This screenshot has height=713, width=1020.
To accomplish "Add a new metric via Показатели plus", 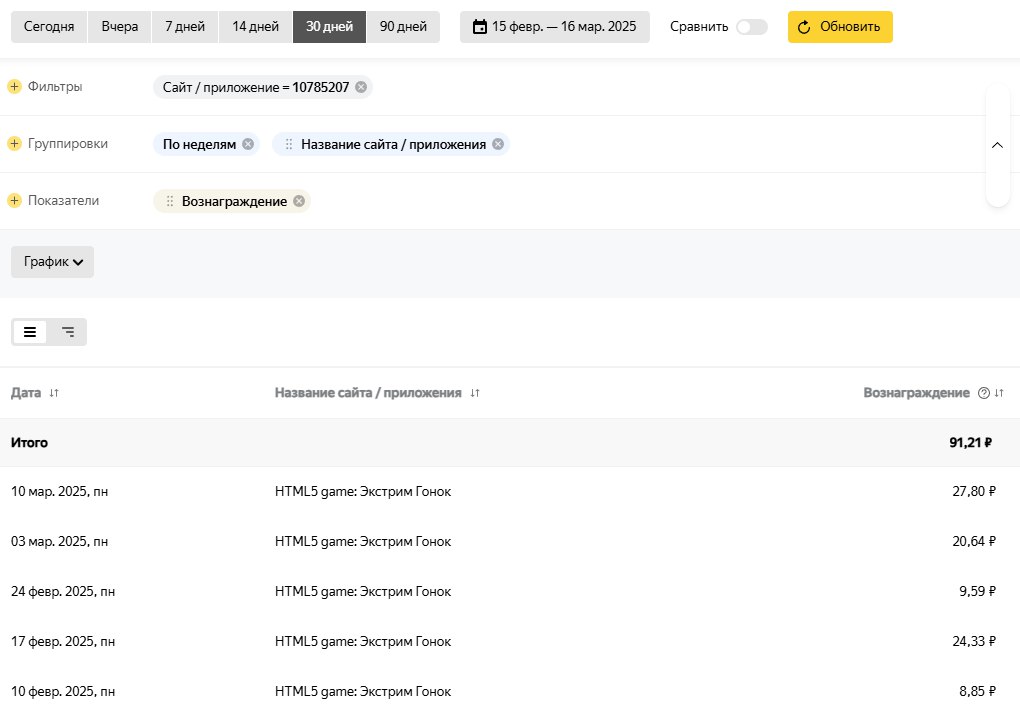I will coord(15,201).
